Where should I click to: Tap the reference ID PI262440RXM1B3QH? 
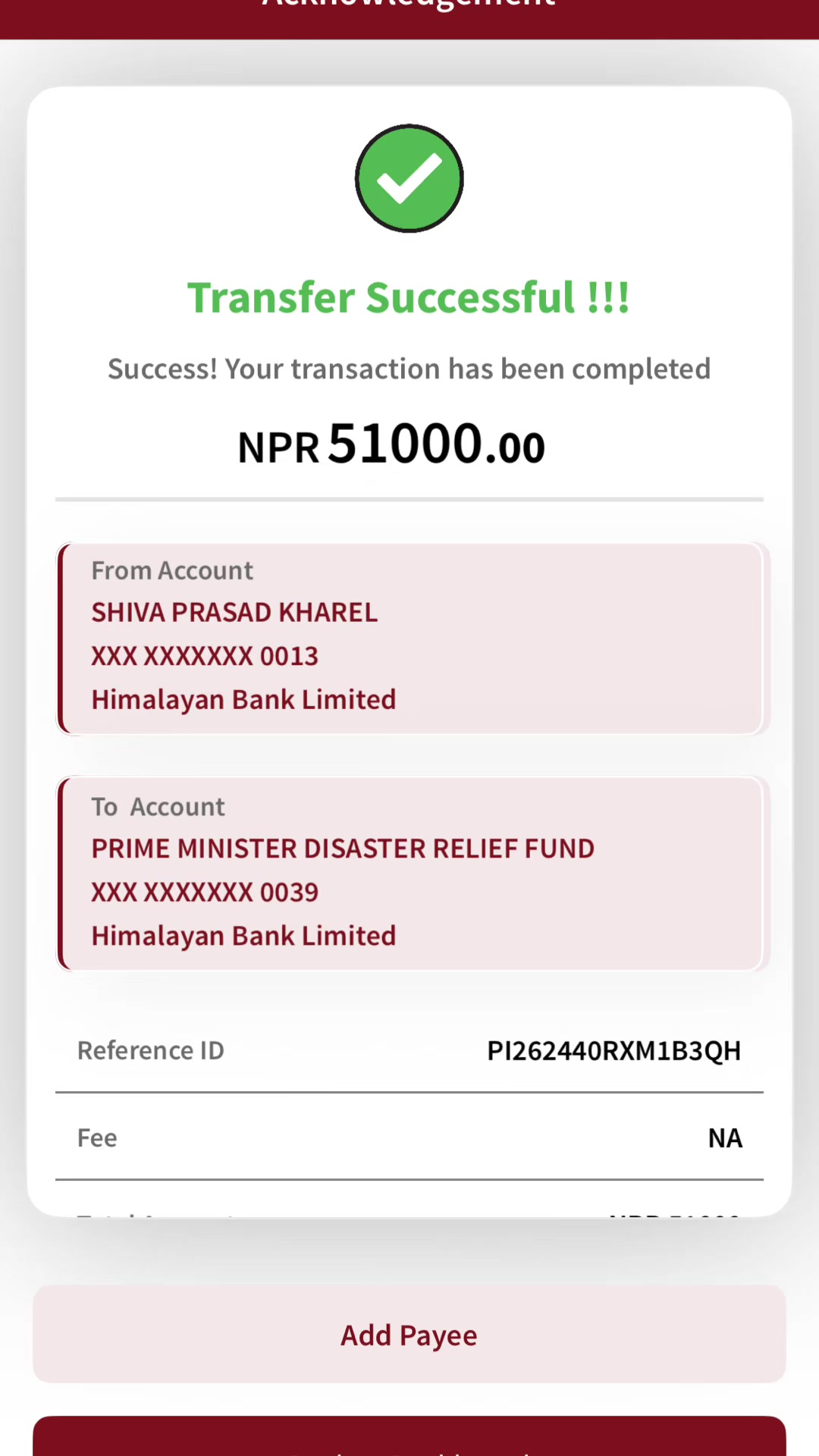[x=613, y=1050]
